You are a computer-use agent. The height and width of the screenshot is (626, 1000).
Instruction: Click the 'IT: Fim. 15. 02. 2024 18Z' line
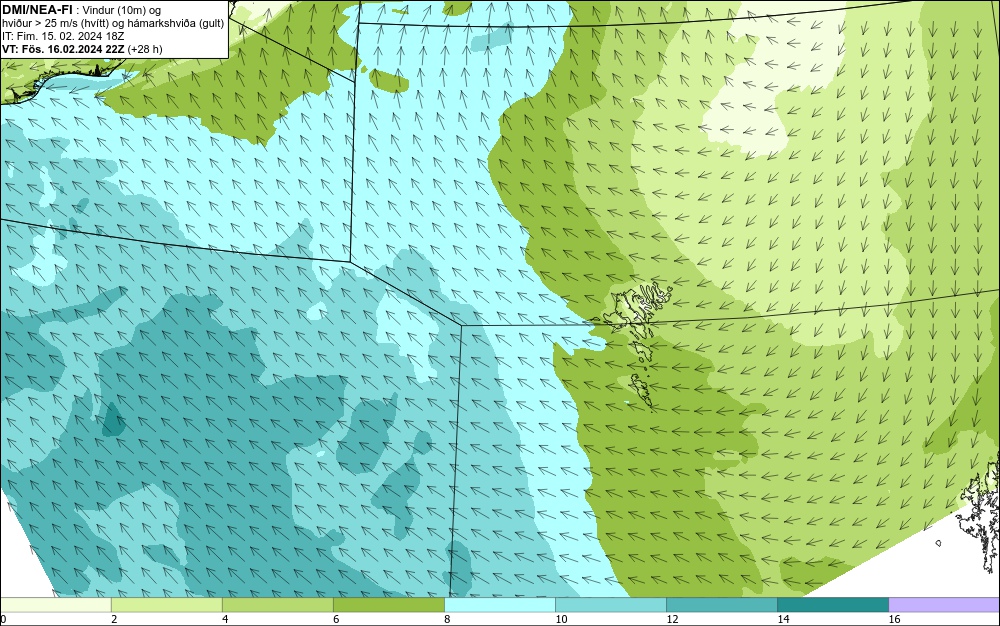pyautogui.click(x=63, y=36)
